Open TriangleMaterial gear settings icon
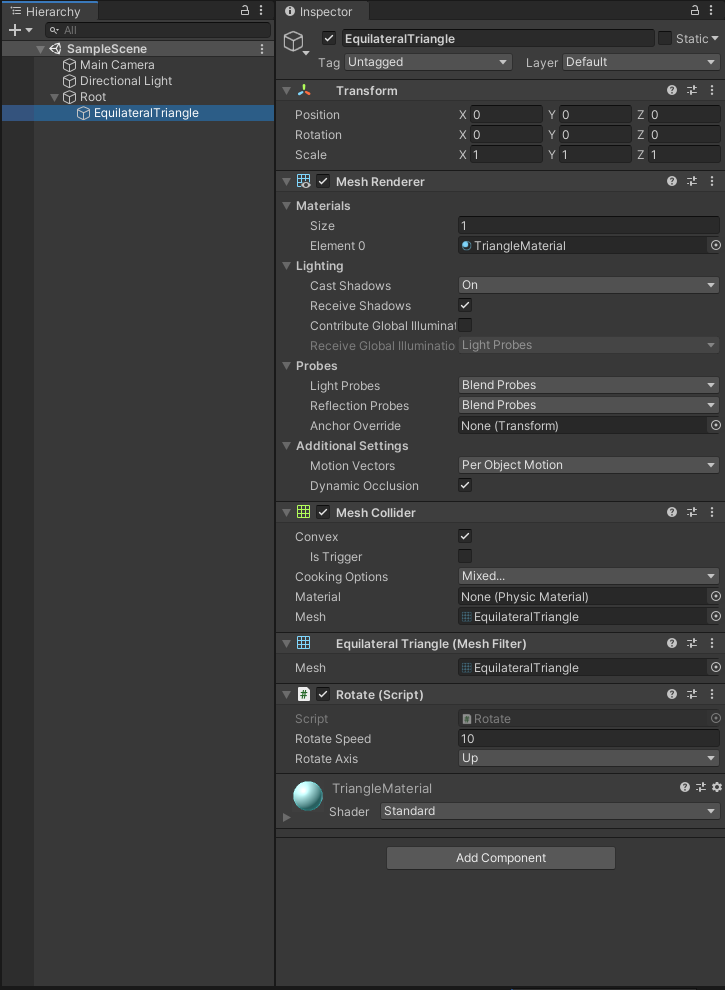 (716, 788)
